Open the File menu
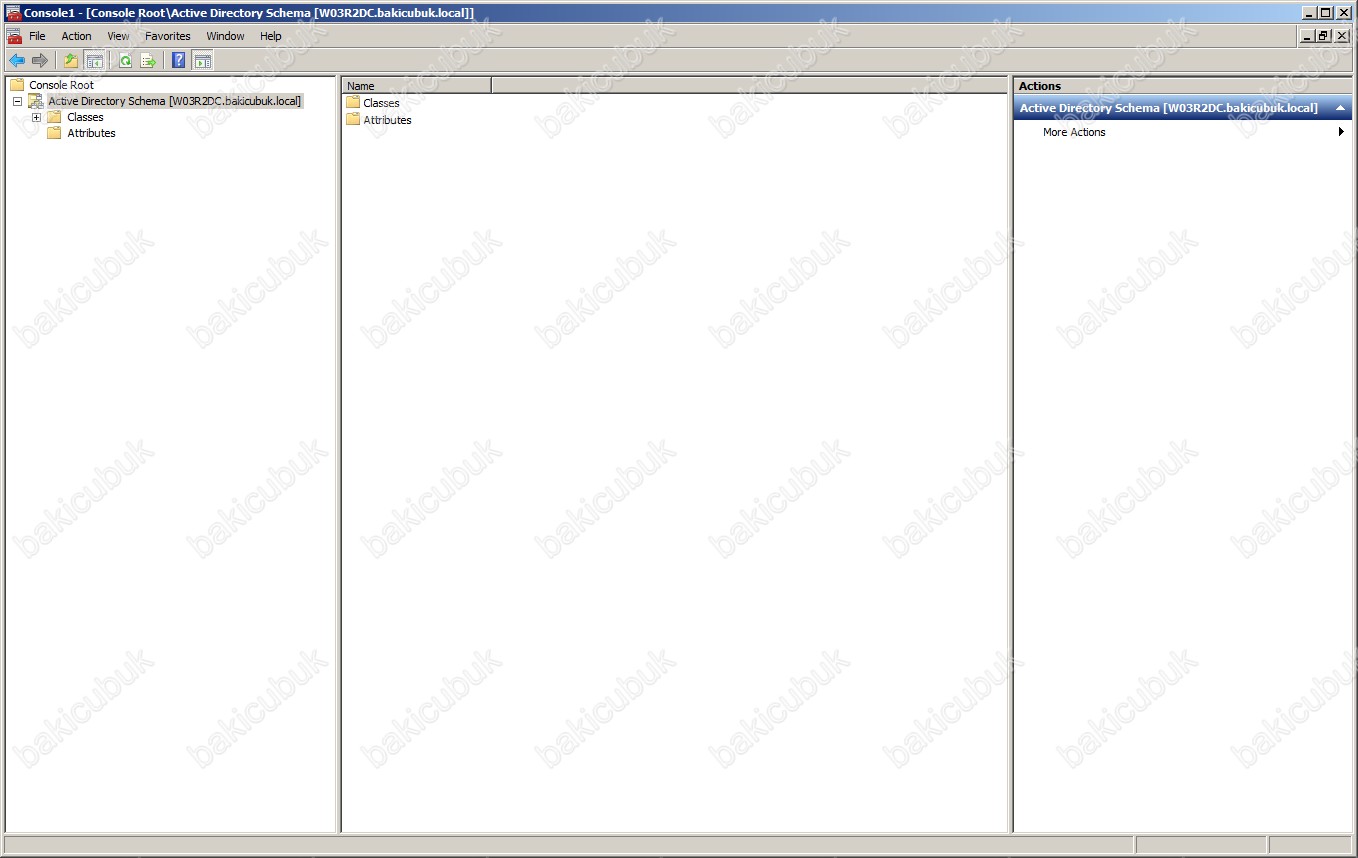 pos(37,36)
